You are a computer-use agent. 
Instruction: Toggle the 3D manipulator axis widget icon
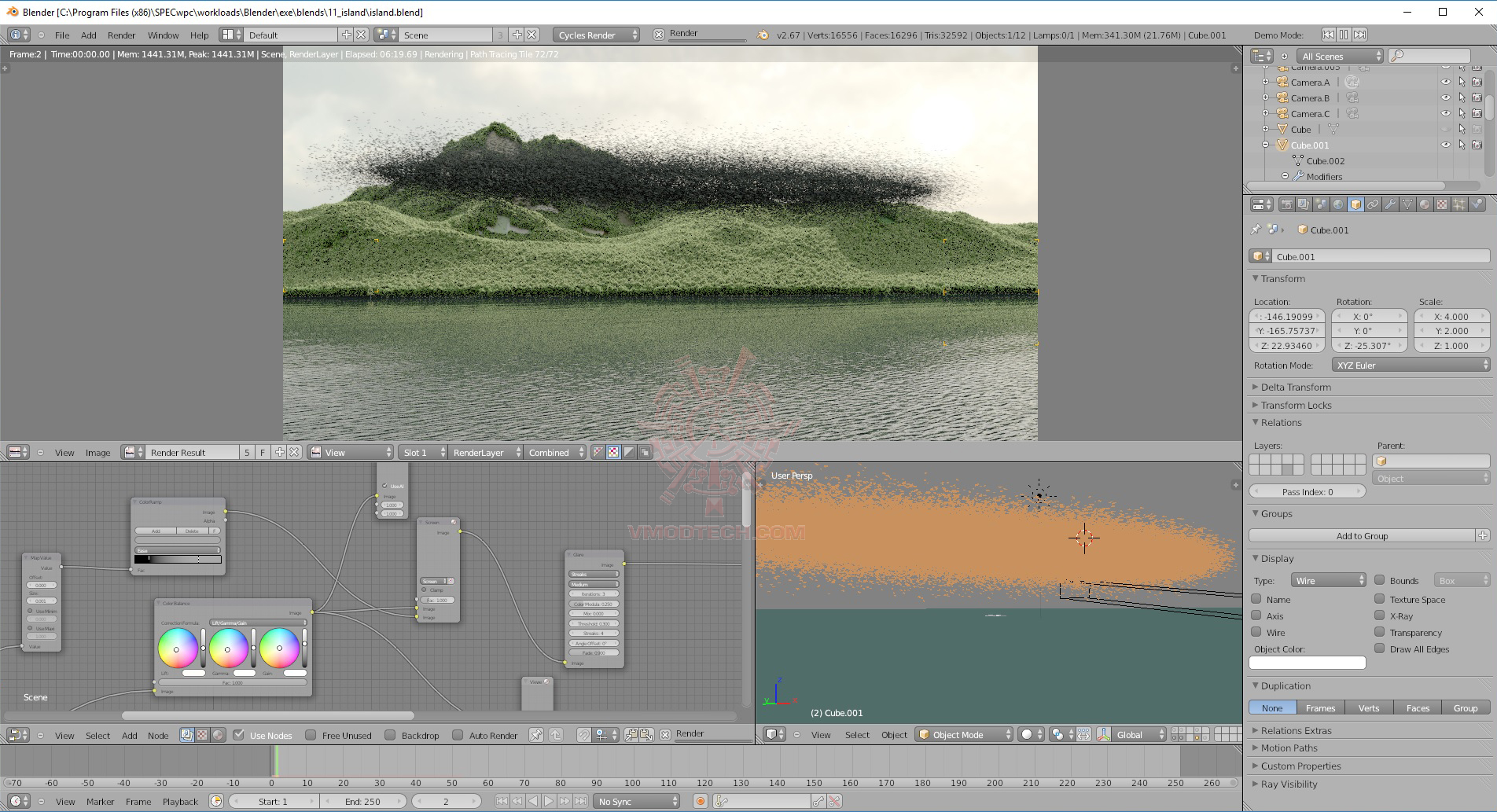coord(1104,734)
